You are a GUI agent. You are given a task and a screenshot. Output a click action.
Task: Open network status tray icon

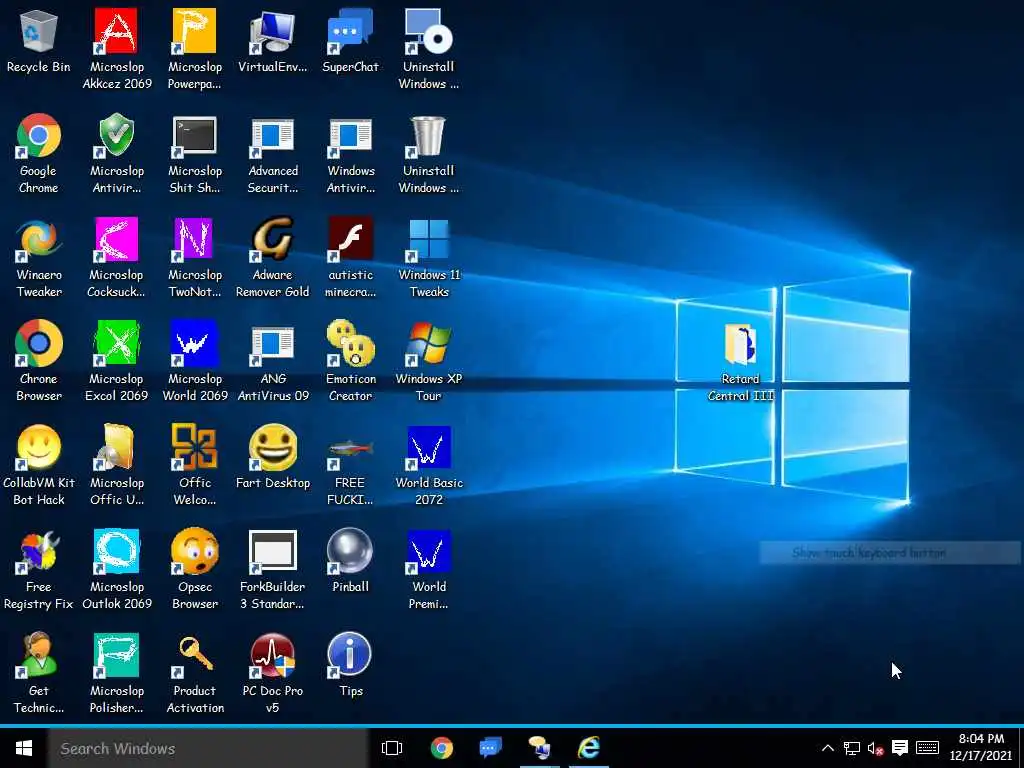(852, 748)
